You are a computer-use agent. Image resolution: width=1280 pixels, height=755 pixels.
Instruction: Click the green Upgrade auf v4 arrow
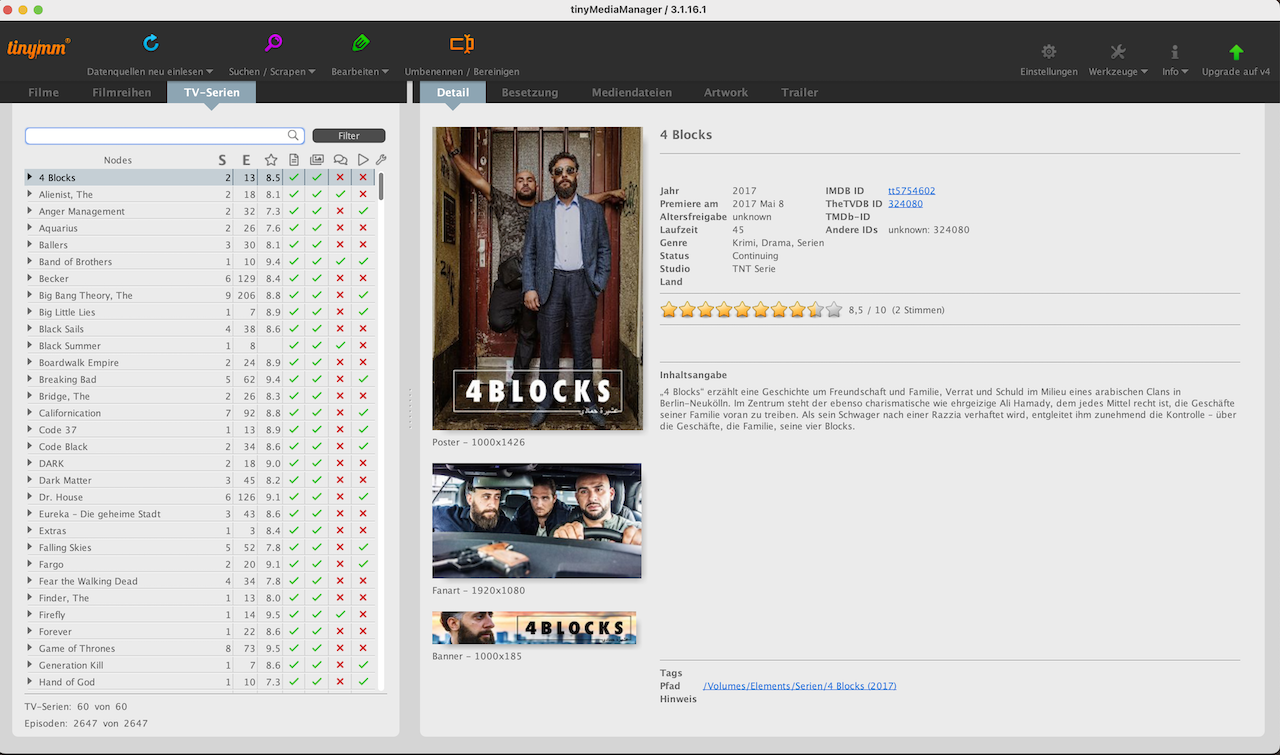[x=1236, y=52]
